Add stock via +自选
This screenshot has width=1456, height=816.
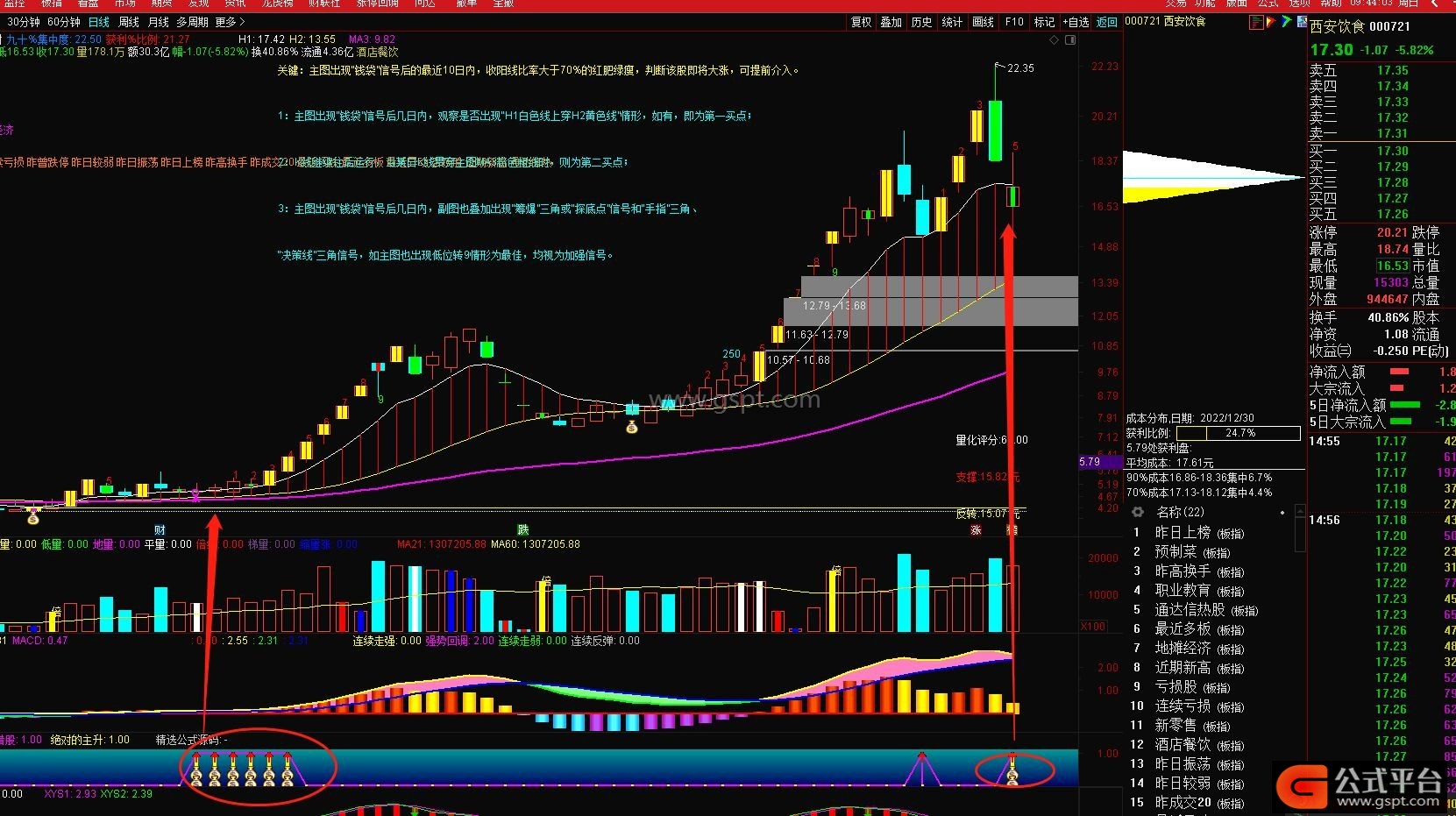(1076, 22)
